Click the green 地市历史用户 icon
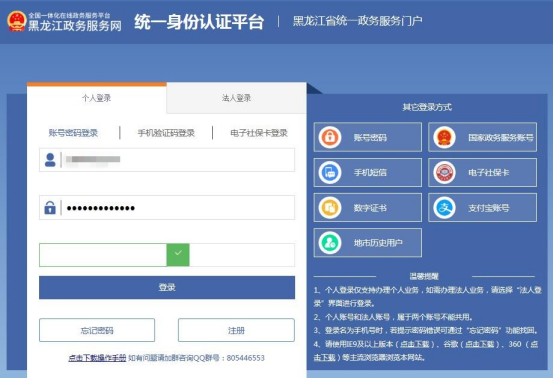This screenshot has height=378, width=553. pos(330,243)
